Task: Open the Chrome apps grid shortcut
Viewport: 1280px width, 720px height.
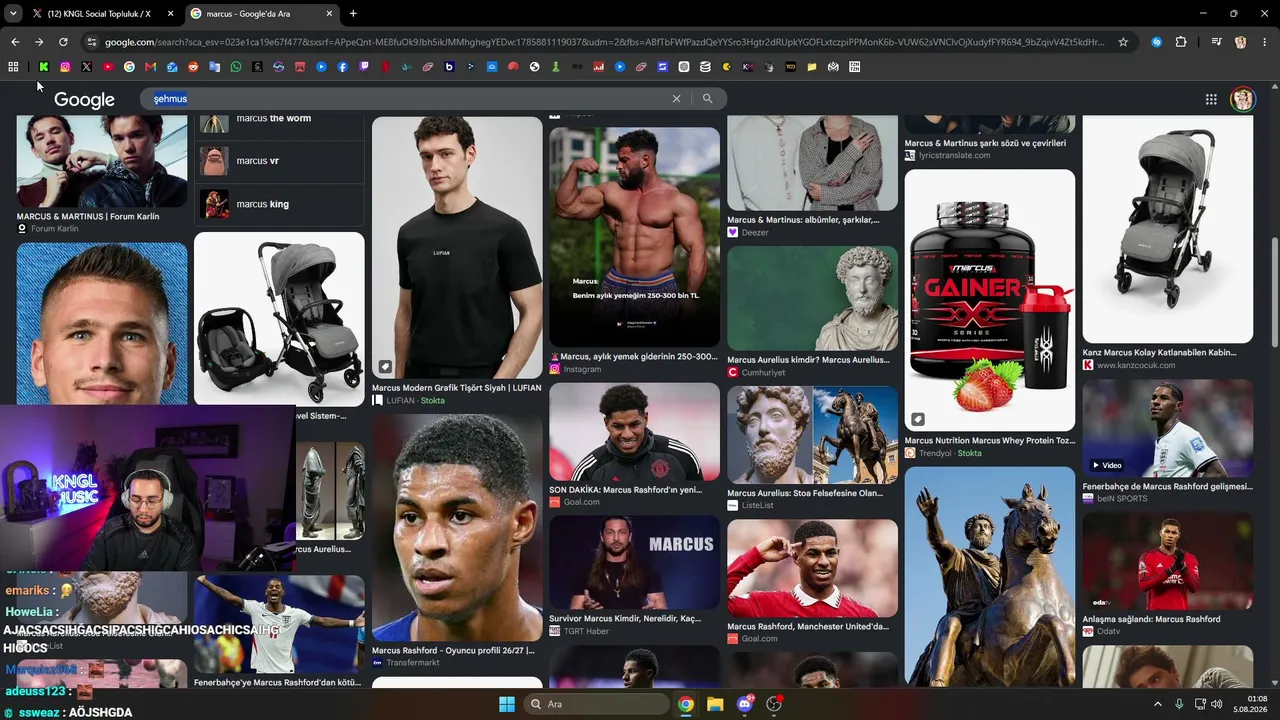Action: pos(13,67)
